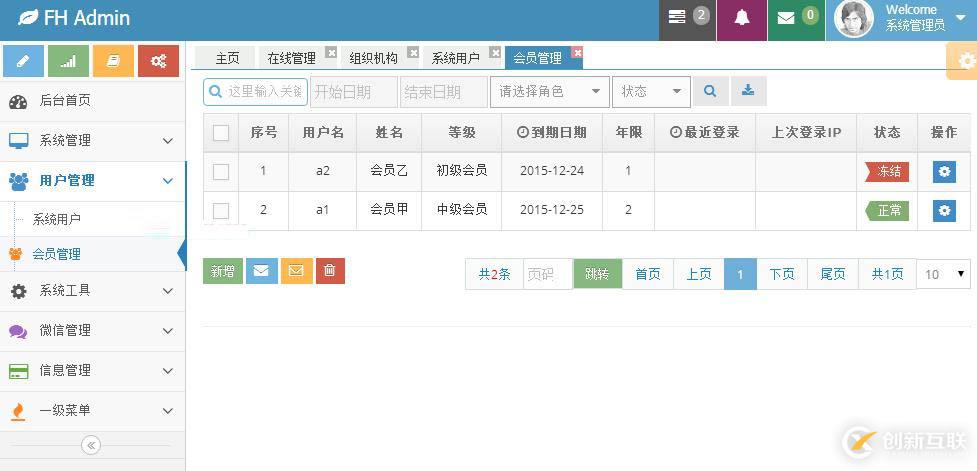This screenshot has width=977, height=471.
Task: Click the user avatar picture
Action: click(x=853, y=19)
